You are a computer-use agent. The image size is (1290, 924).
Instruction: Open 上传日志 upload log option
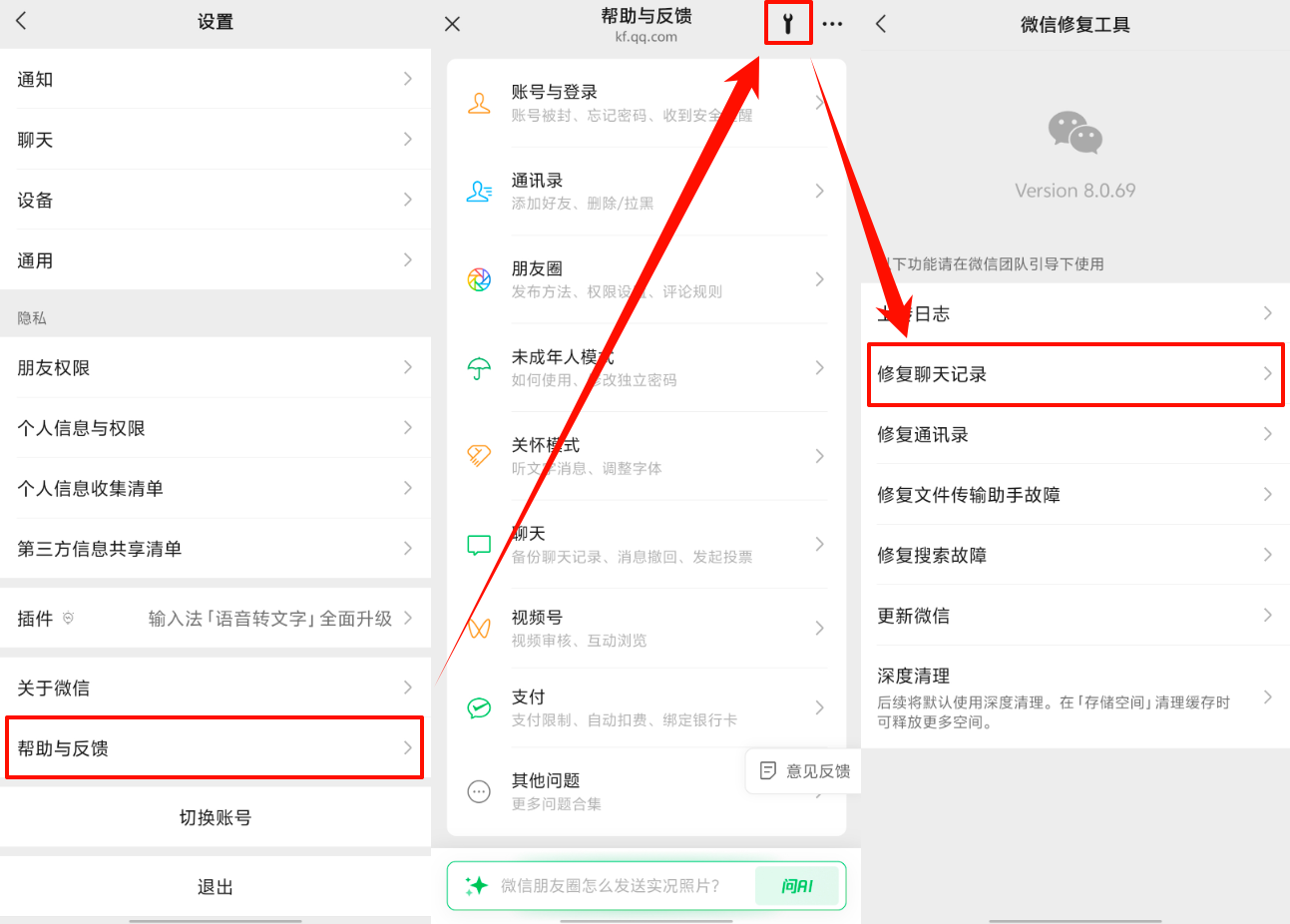(x=1075, y=313)
